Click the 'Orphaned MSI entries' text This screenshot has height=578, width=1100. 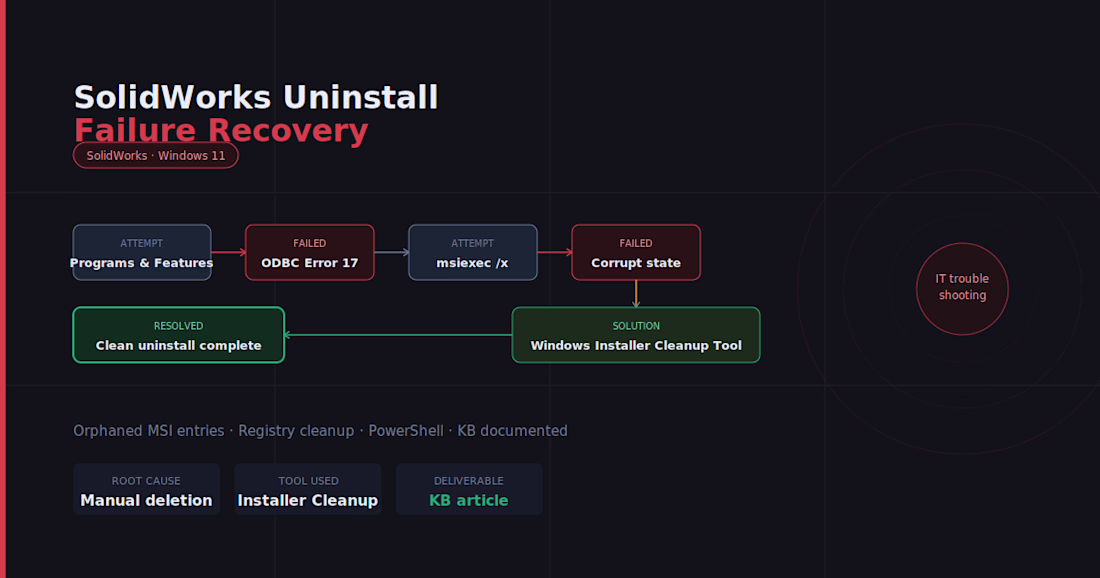coord(149,431)
